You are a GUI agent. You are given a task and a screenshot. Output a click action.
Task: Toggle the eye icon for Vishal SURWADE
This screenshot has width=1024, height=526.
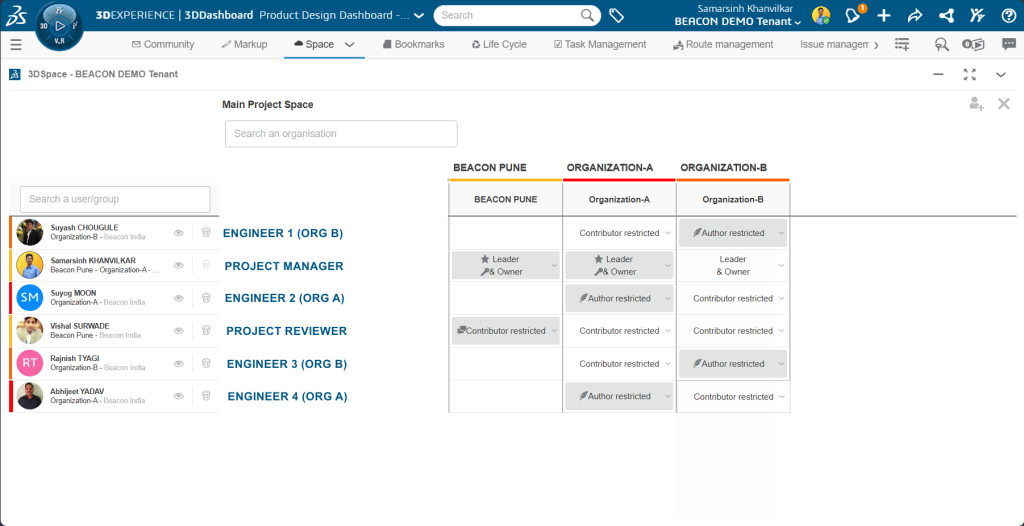point(179,331)
